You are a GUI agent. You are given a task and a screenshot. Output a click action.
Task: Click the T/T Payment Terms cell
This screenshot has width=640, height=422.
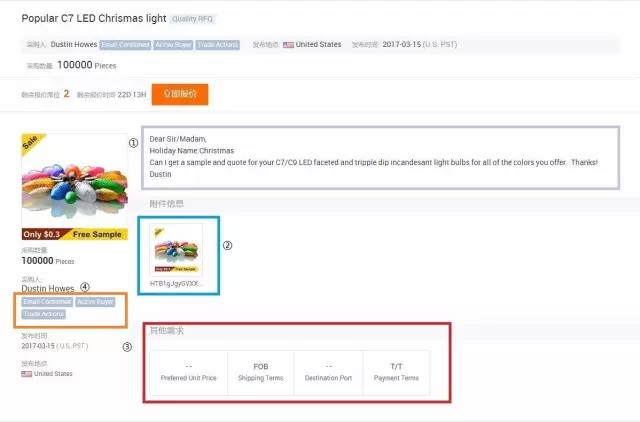[395, 372]
